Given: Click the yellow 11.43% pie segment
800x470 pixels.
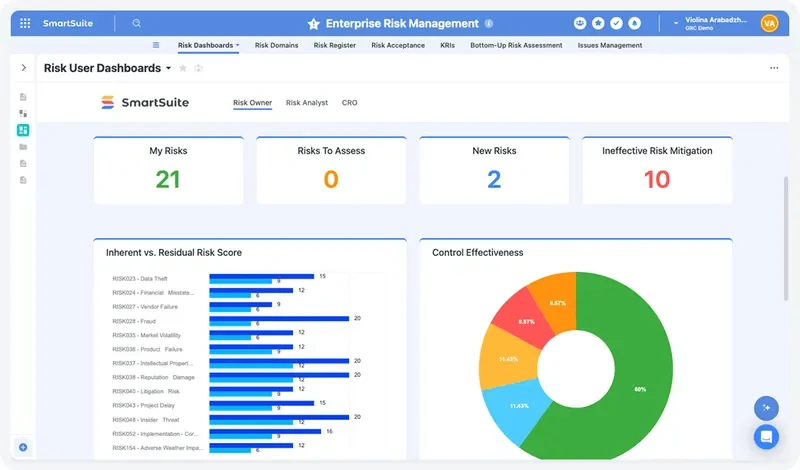Looking at the screenshot, I should coord(508,359).
